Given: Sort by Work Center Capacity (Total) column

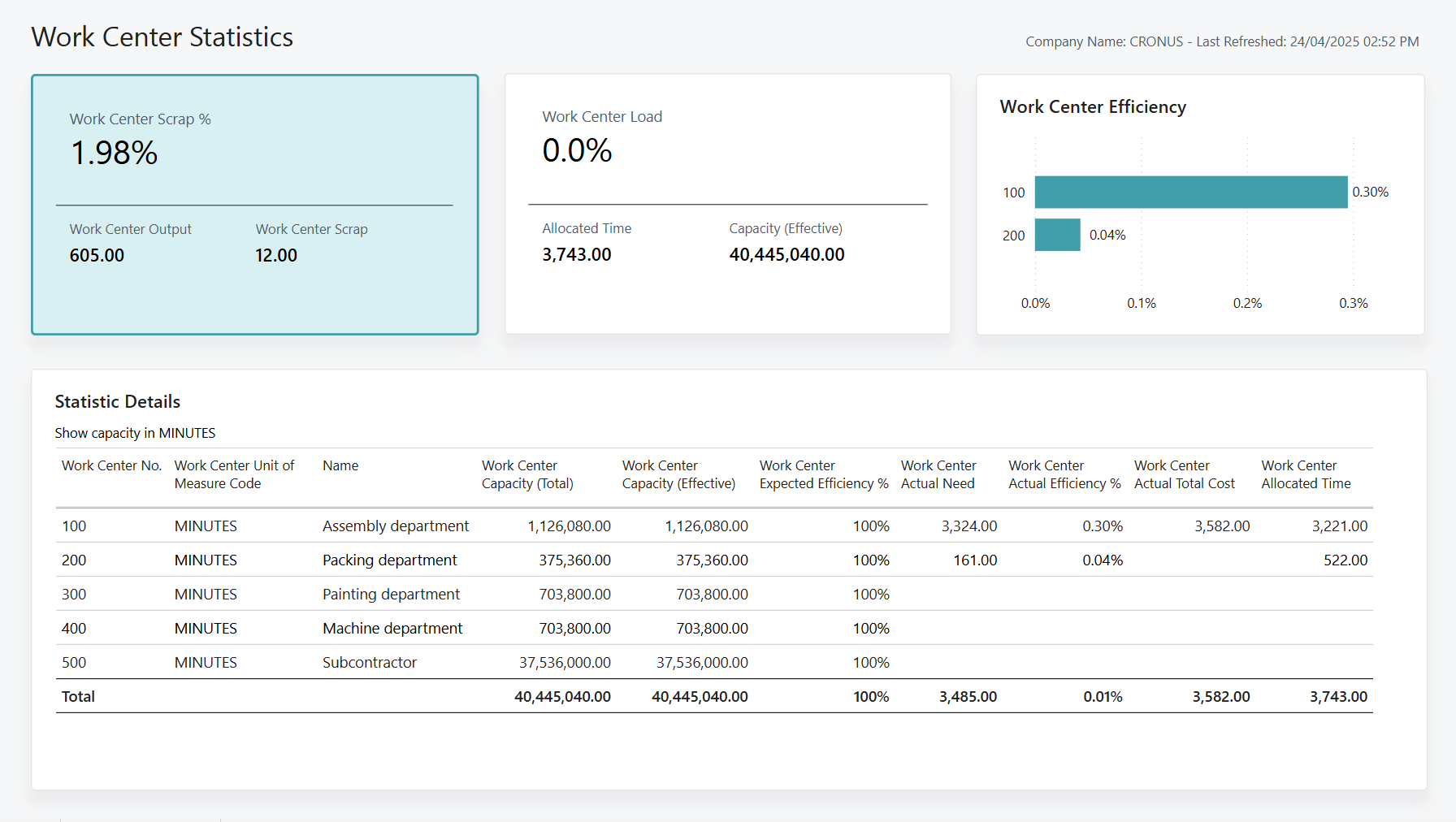Looking at the screenshot, I should [x=528, y=474].
